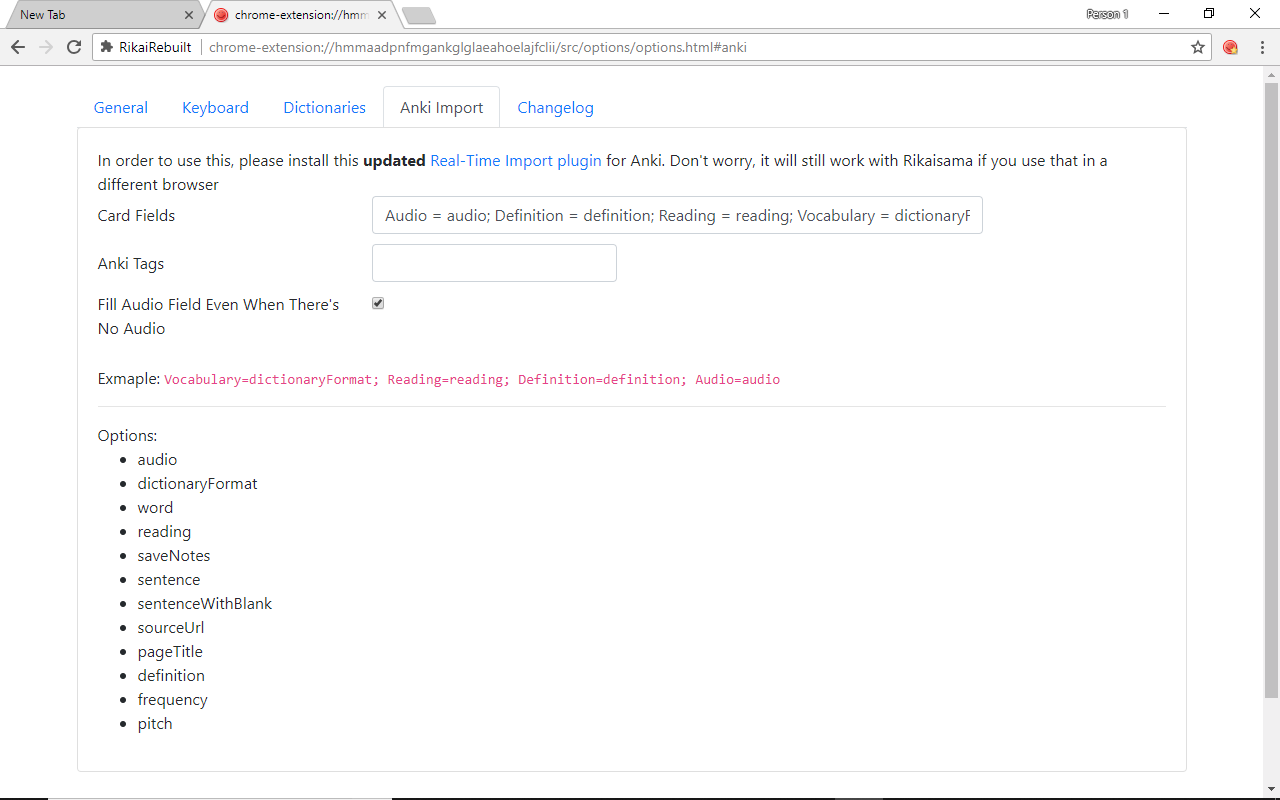Viewport: 1280px width, 800px height.
Task: Open the Keyboard tab
Action: [215, 108]
